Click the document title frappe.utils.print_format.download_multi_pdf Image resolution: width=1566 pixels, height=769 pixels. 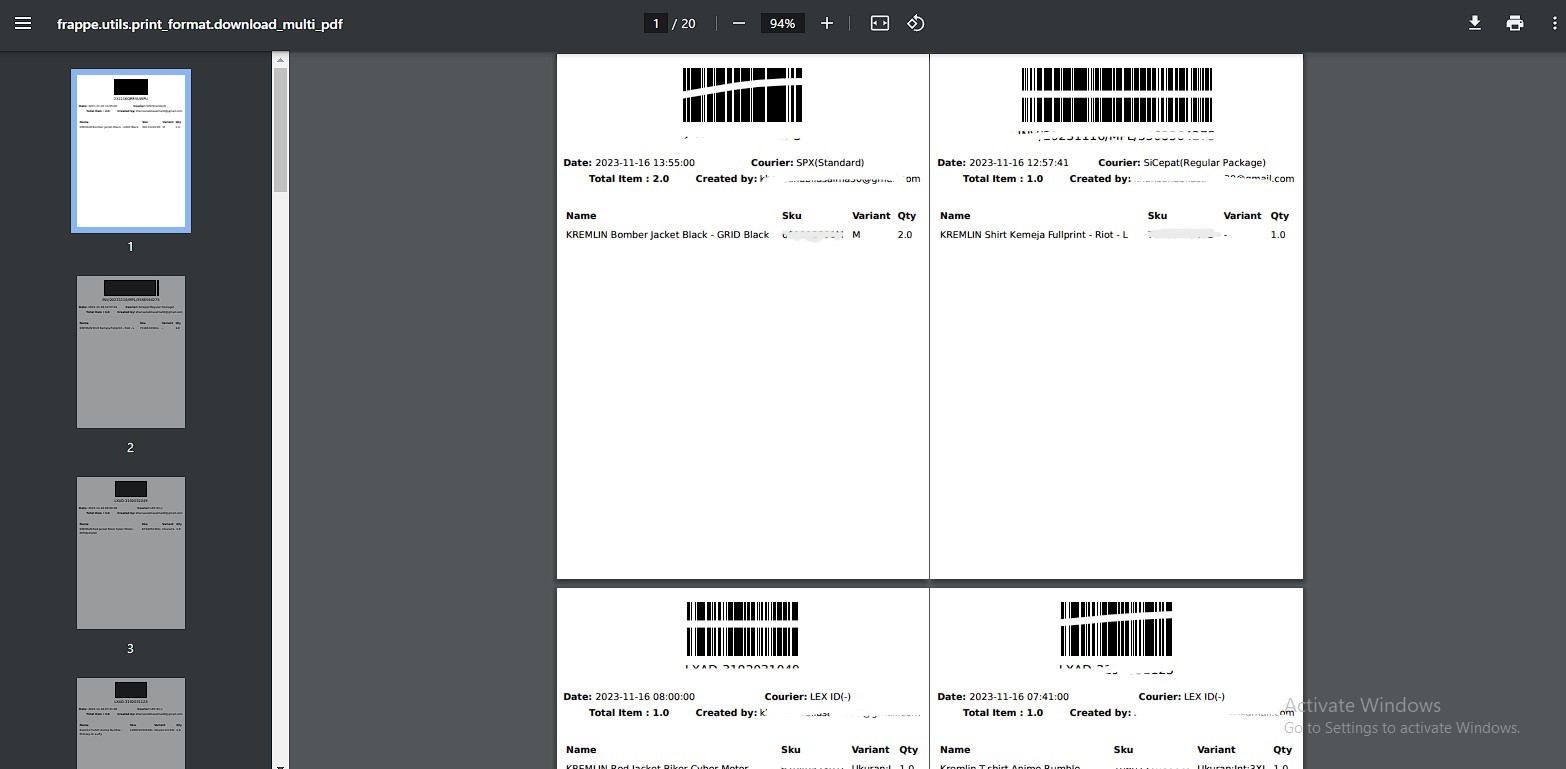point(200,23)
